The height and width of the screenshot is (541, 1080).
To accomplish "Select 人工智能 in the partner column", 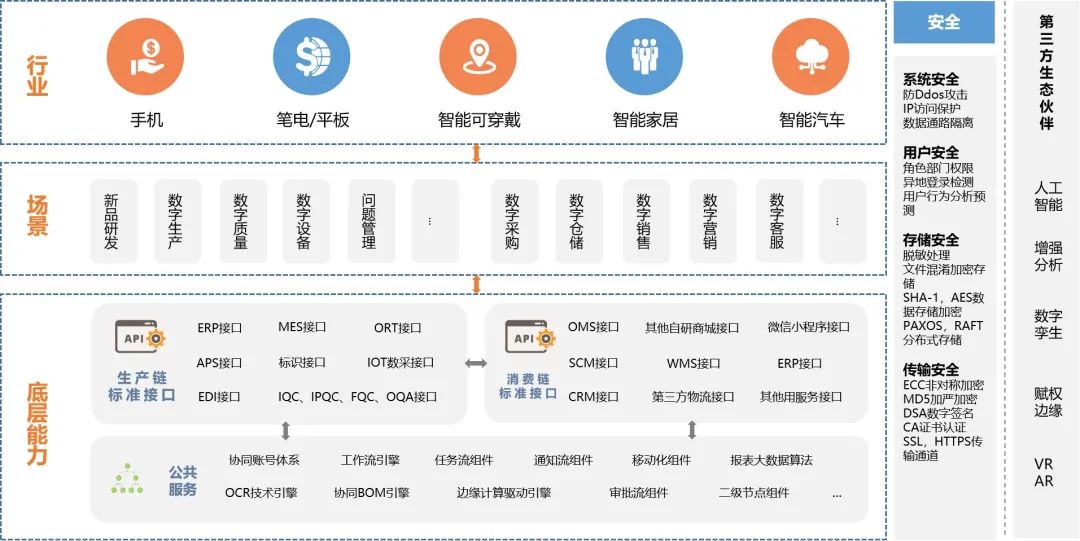I will coord(1048,196).
